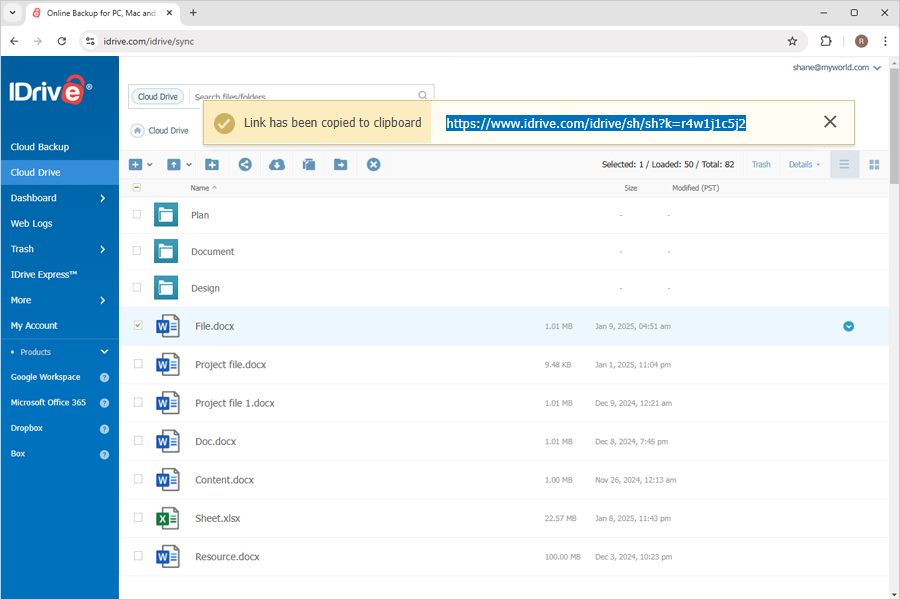This screenshot has width=900, height=600.
Task: Click the Dropbox help icon
Action: [104, 429]
